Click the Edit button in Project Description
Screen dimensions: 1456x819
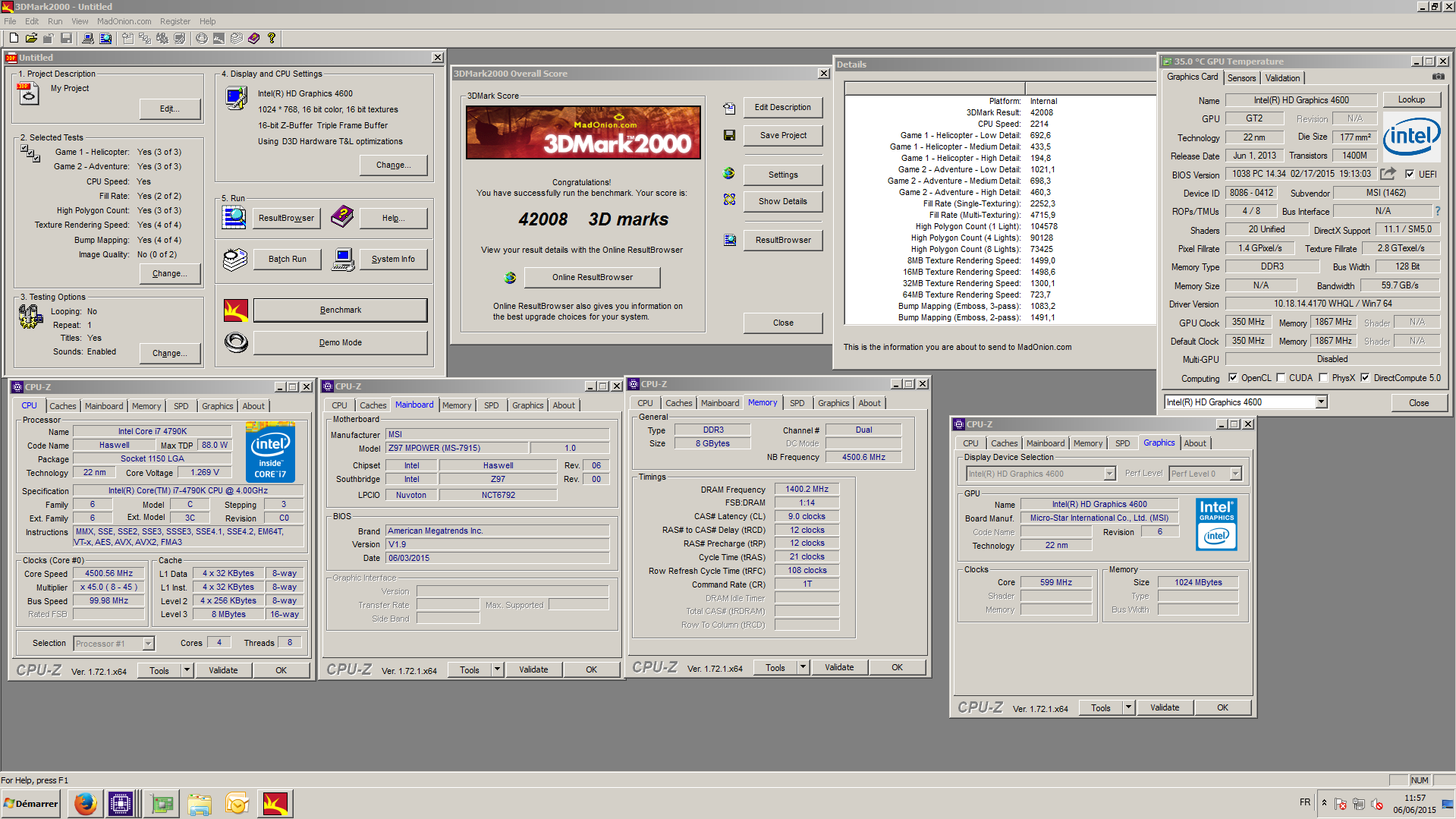point(170,109)
